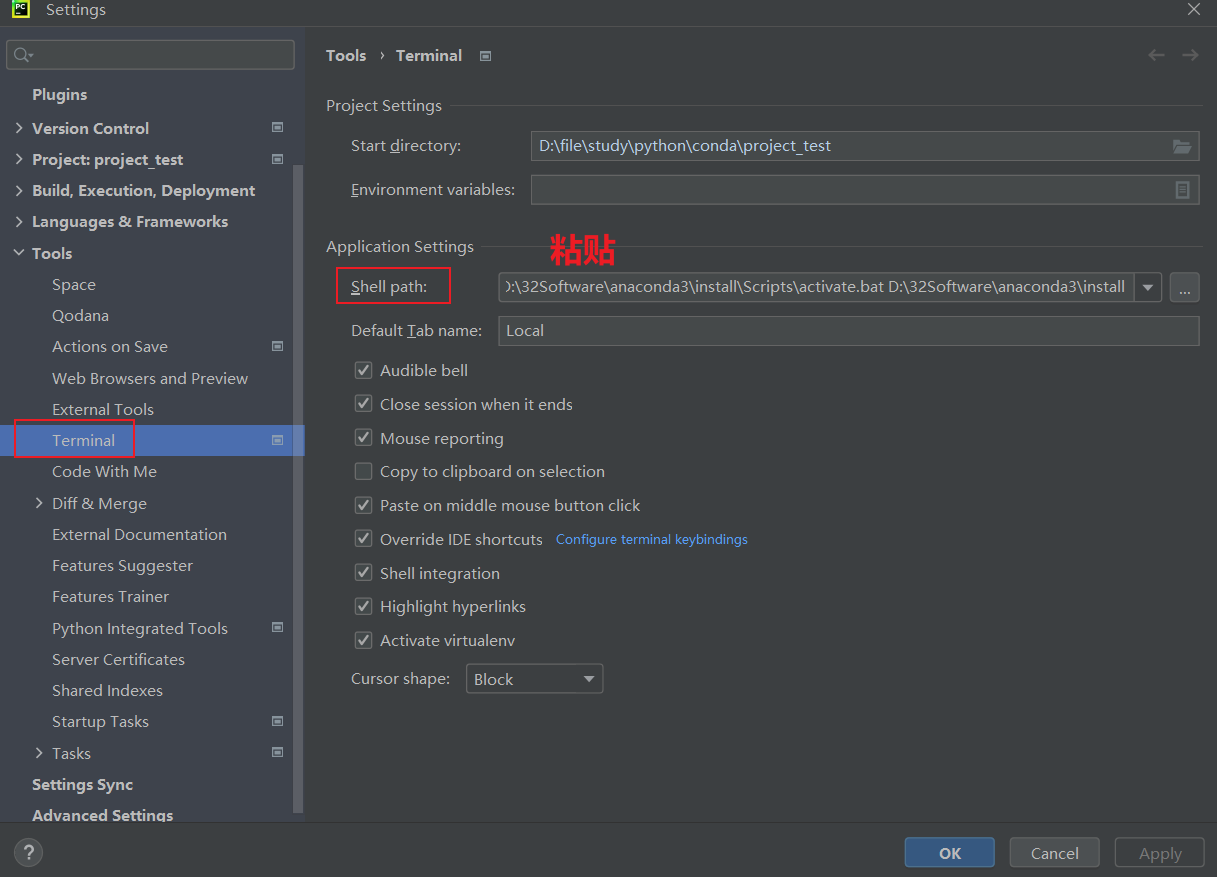
Task: Click the project icon next to Project: project_test
Action: (x=277, y=159)
